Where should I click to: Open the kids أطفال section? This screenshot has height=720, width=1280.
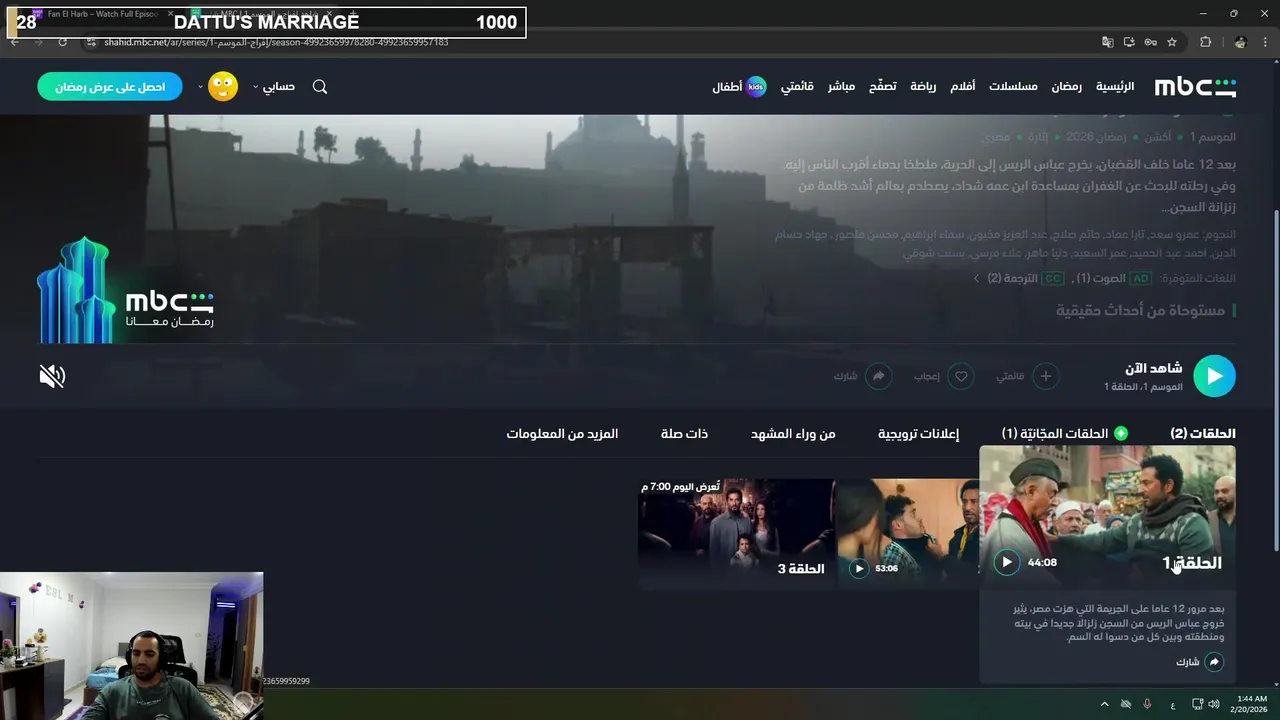point(739,87)
